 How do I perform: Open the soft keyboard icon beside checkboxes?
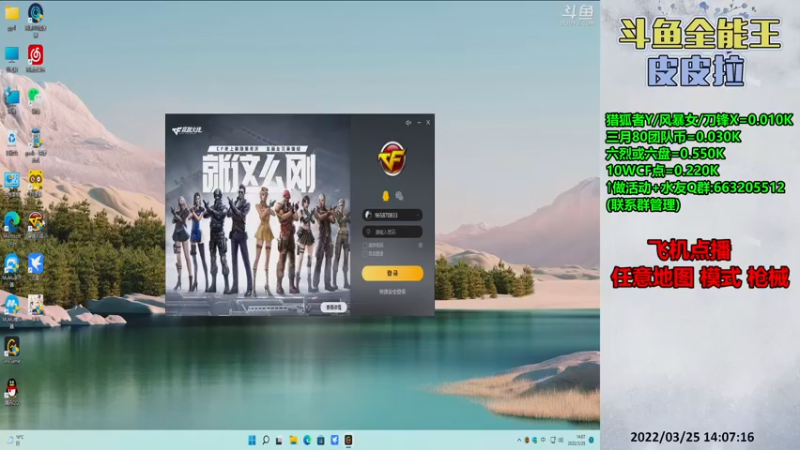click(x=420, y=245)
